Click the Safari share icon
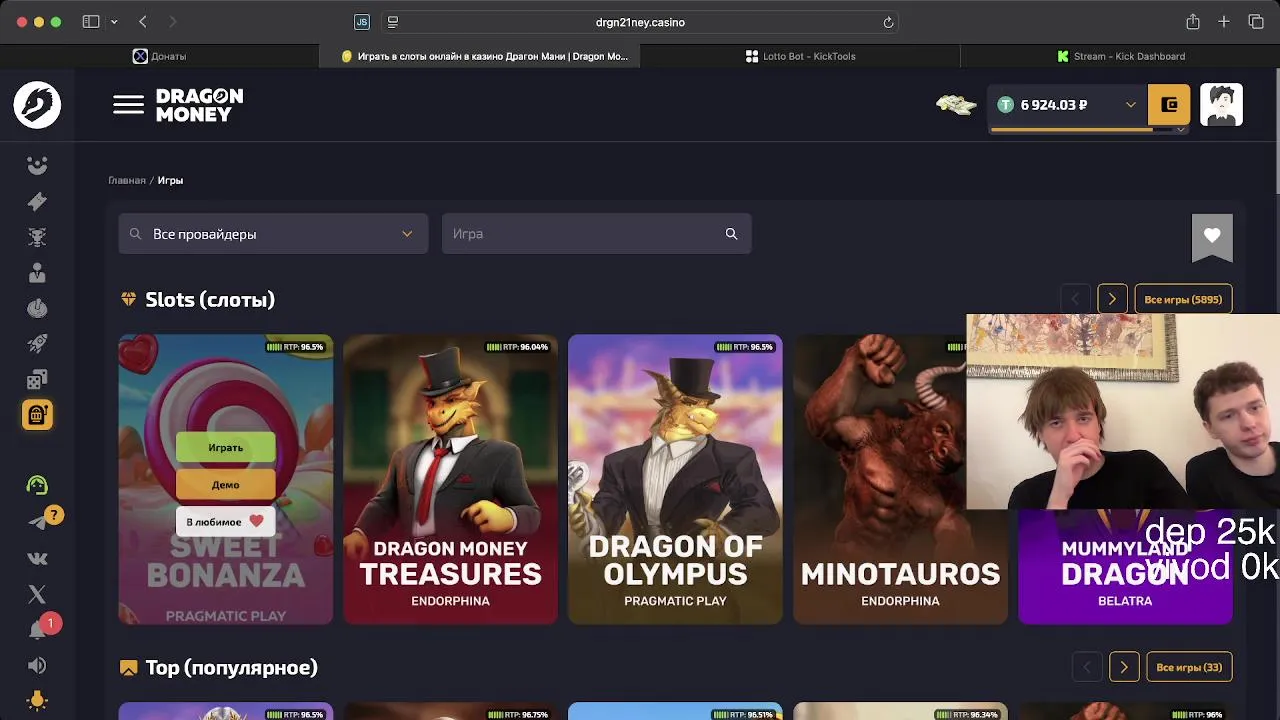 pos(1192,22)
